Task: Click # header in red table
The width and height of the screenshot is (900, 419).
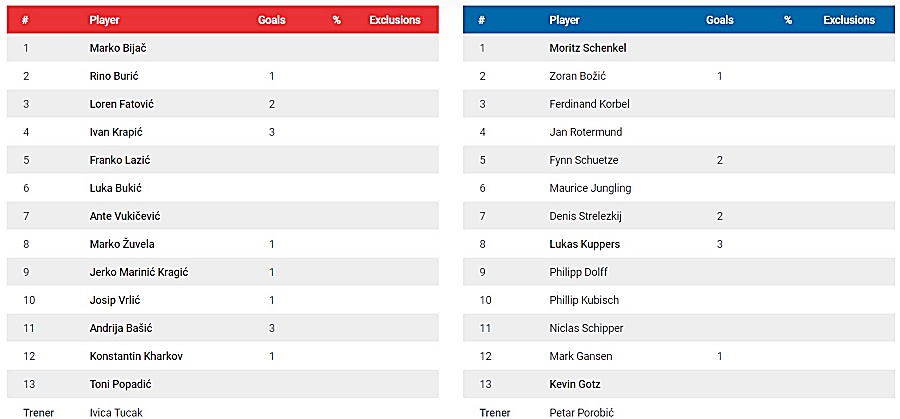Action: tap(25, 20)
